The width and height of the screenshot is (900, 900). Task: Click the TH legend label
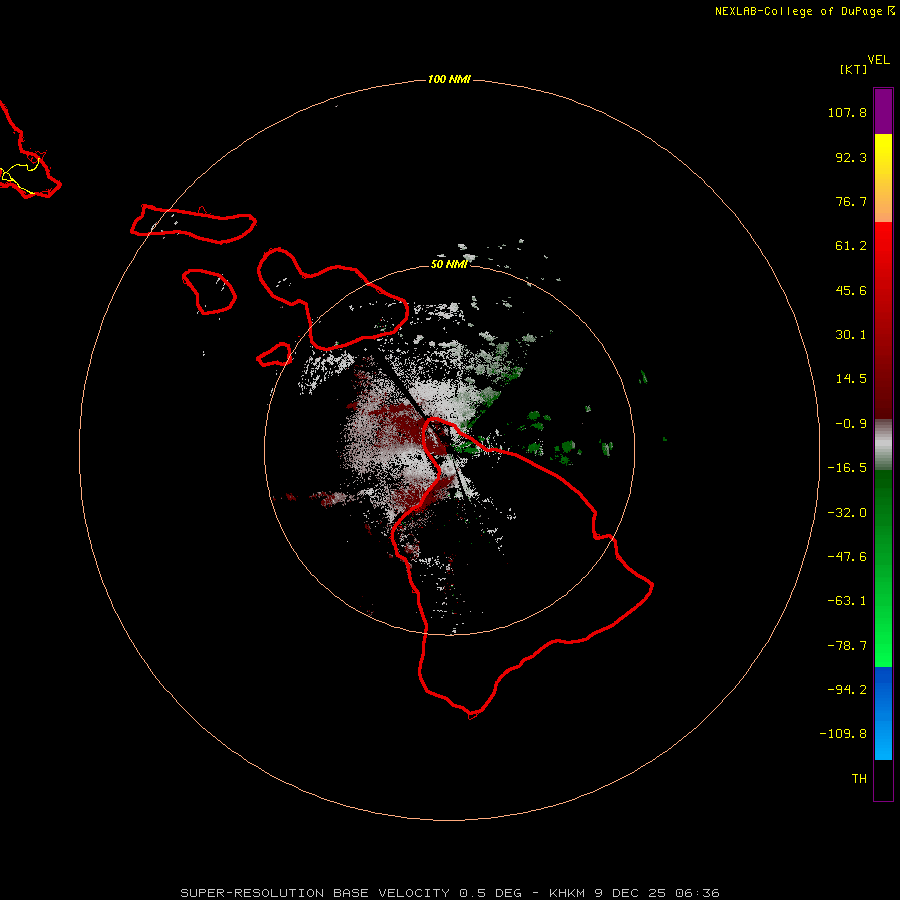(x=859, y=779)
